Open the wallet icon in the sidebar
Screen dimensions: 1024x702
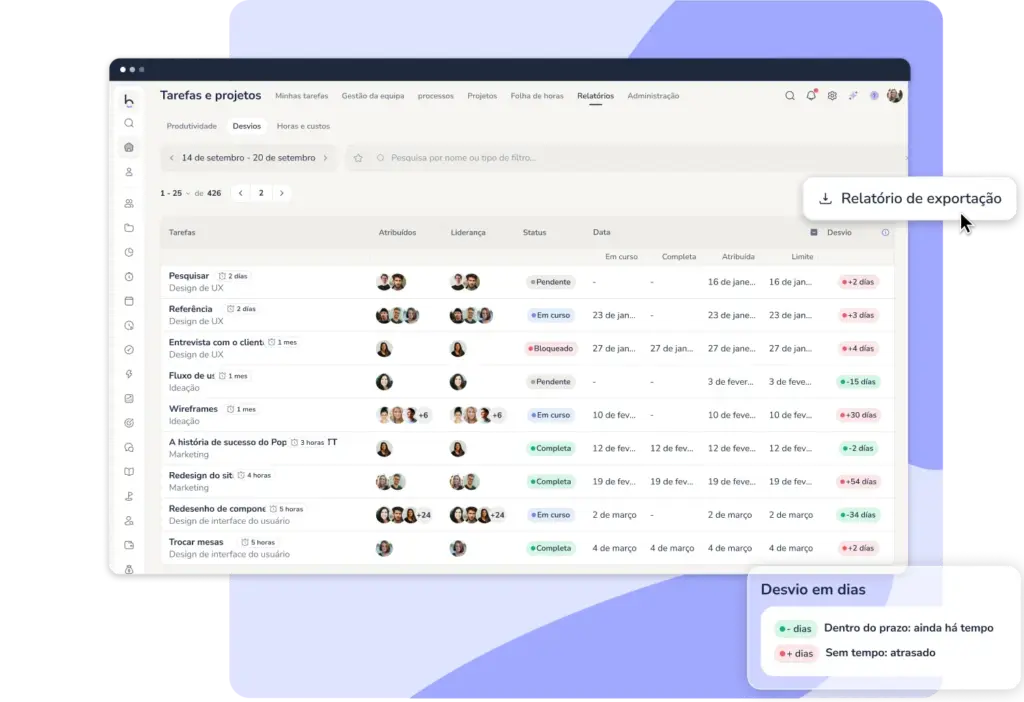[129, 545]
